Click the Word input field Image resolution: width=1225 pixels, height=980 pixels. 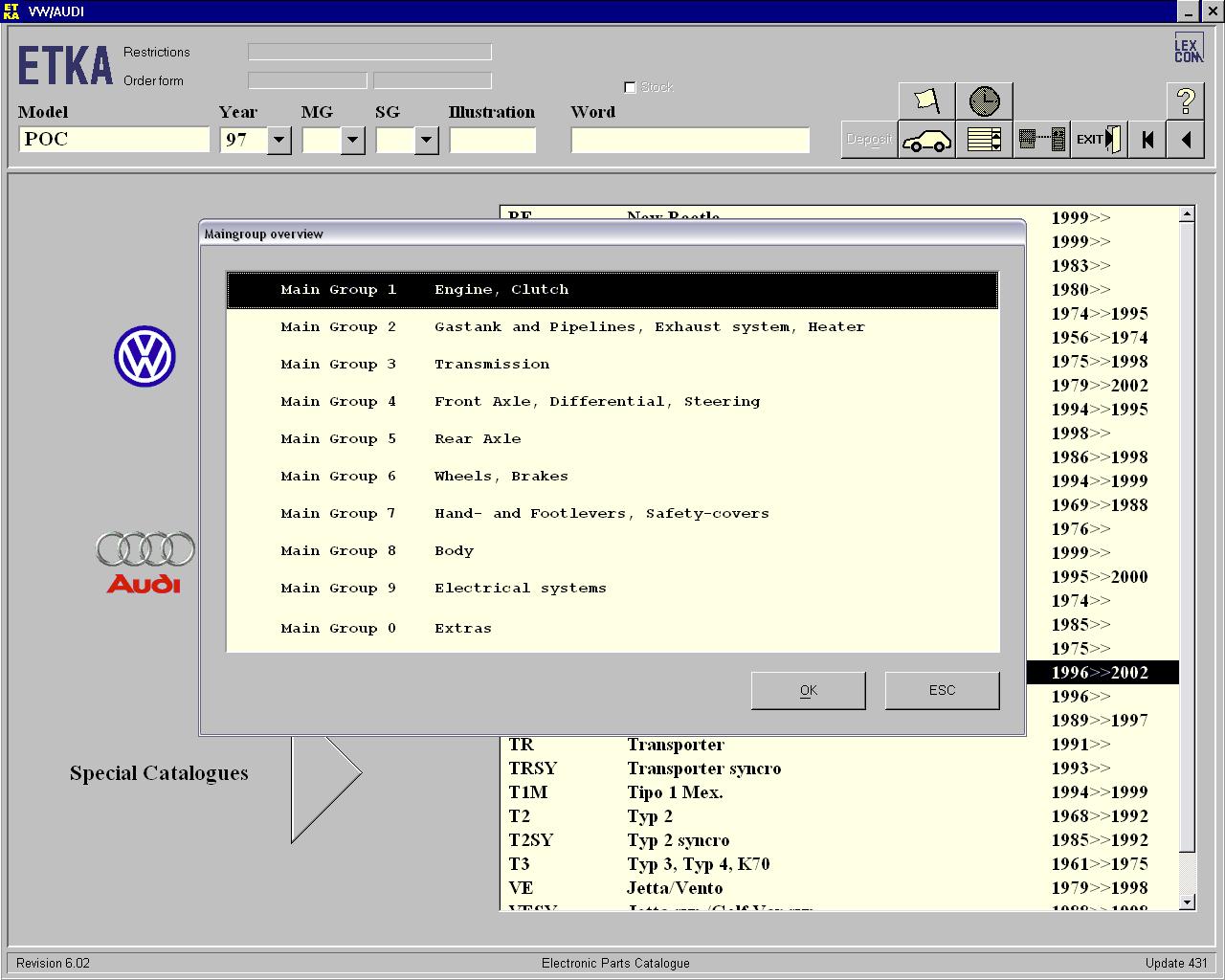click(690, 141)
